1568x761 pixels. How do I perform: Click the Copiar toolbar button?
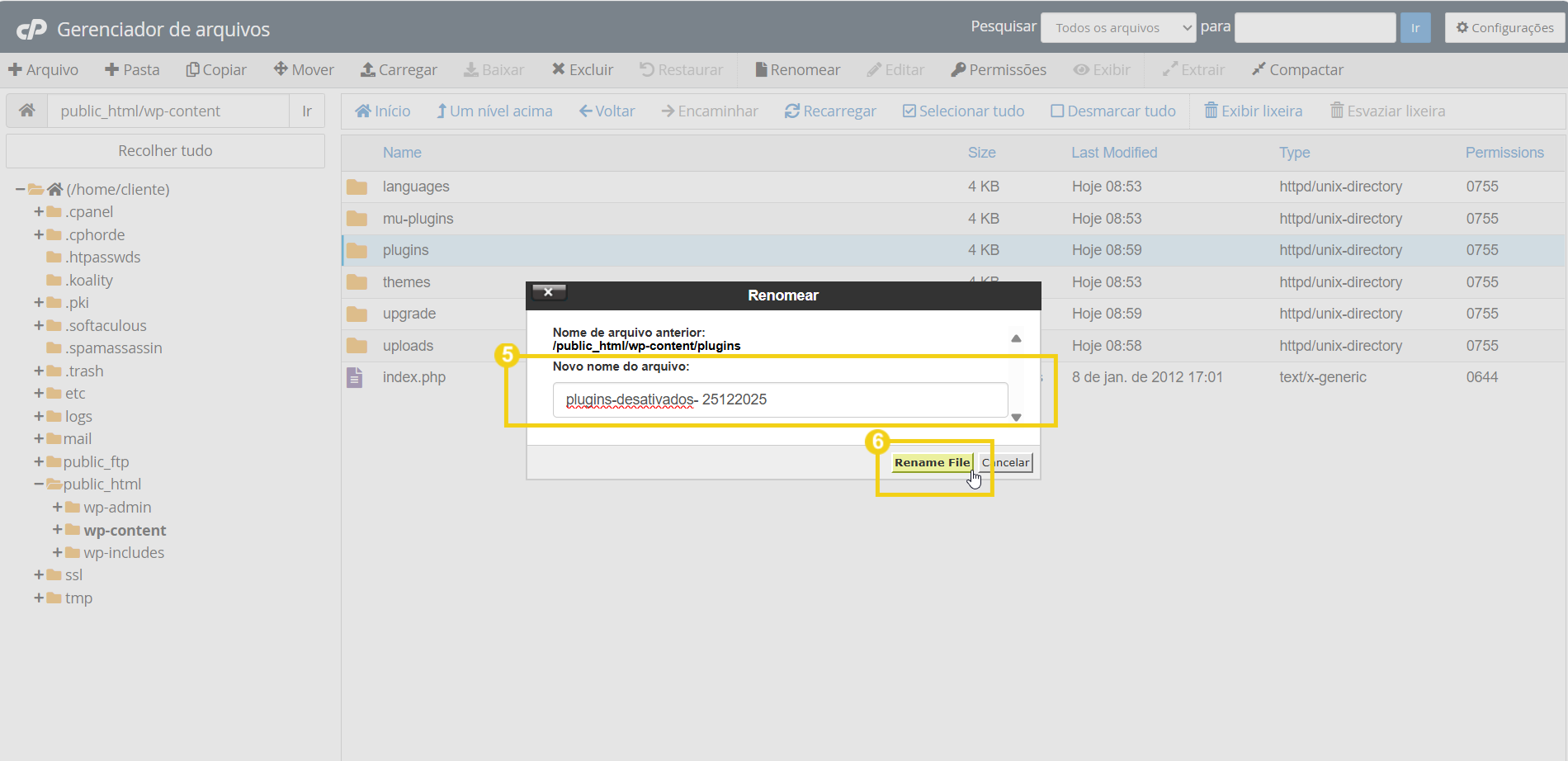click(x=216, y=70)
